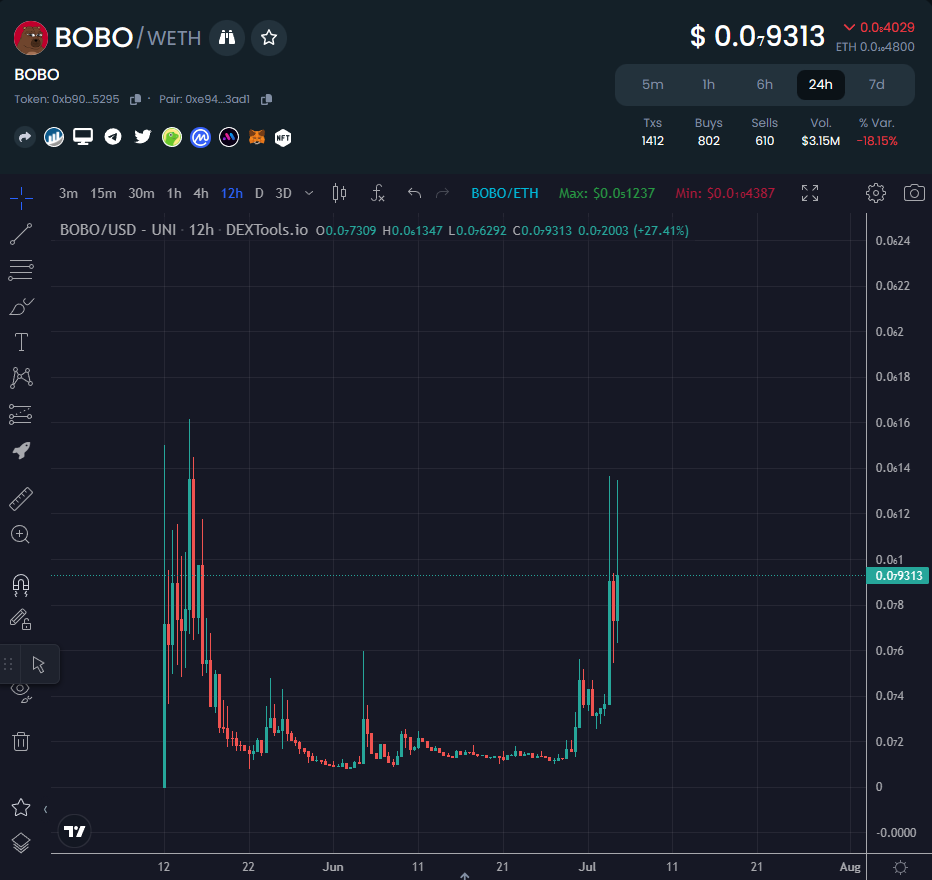Copy the pair address 0xe94...3ad1
932x880 pixels.
(266, 99)
